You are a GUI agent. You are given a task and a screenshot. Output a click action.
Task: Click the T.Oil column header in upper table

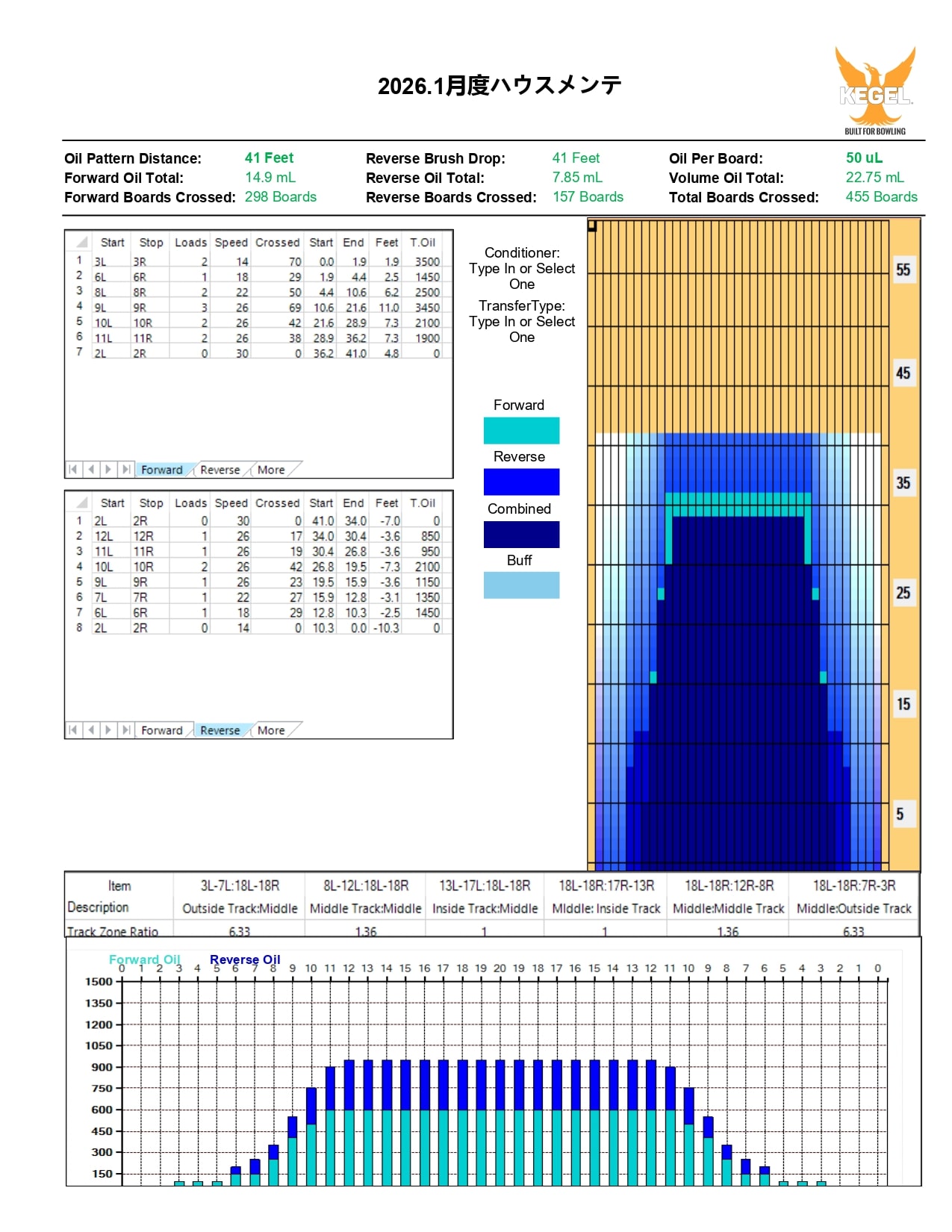click(423, 243)
